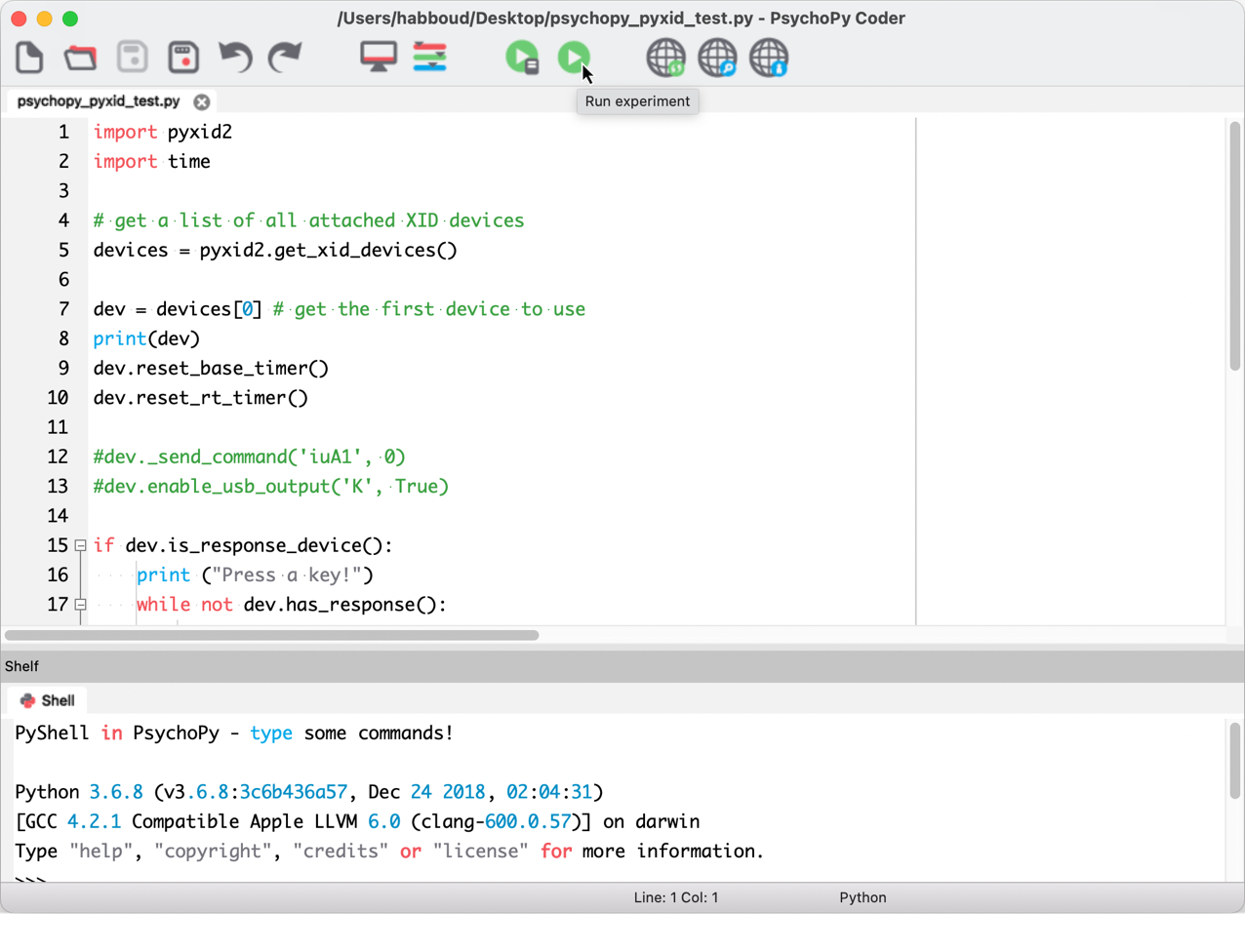Sync project using the first globe icon

click(x=665, y=58)
